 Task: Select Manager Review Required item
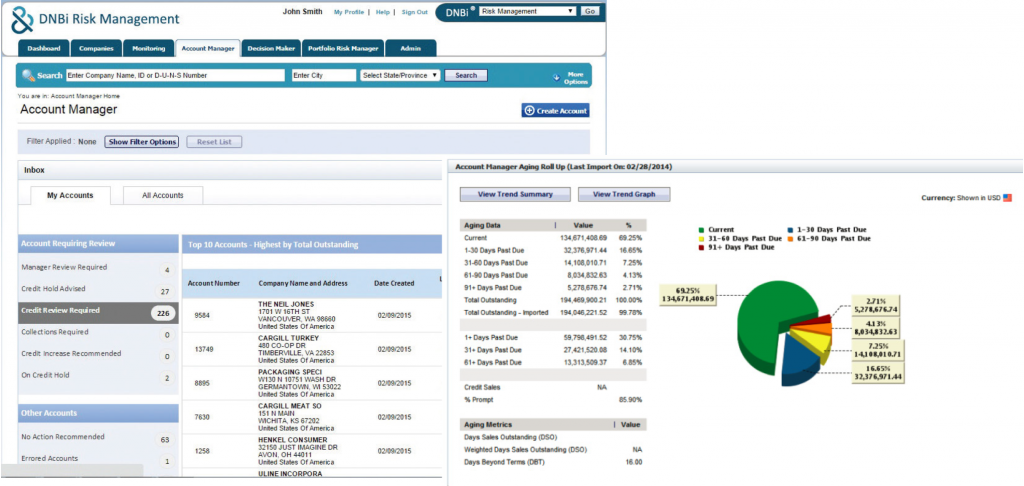98,268
